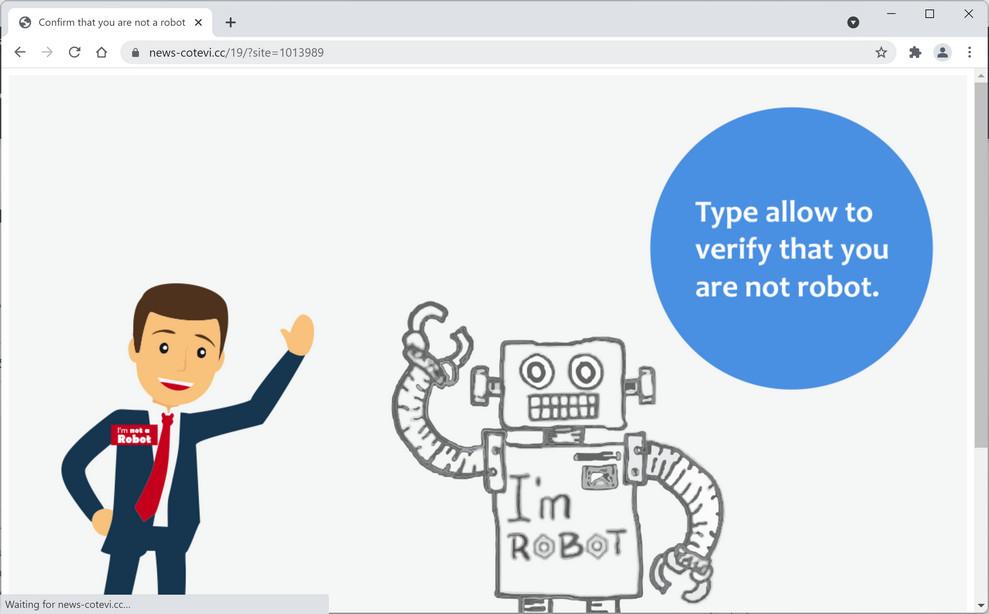Open the browser Extensions puzzle icon
989x614 pixels.
point(914,52)
